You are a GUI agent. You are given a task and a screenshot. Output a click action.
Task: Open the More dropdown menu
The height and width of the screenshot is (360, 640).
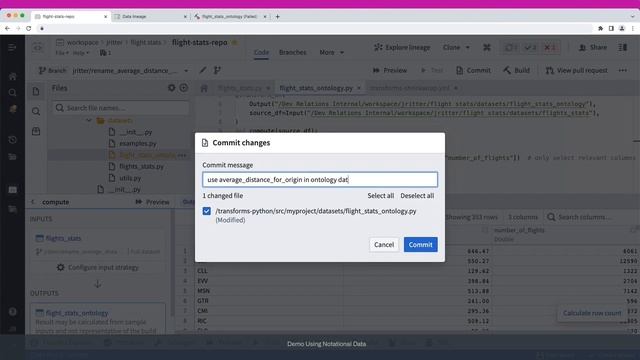tap(331, 52)
